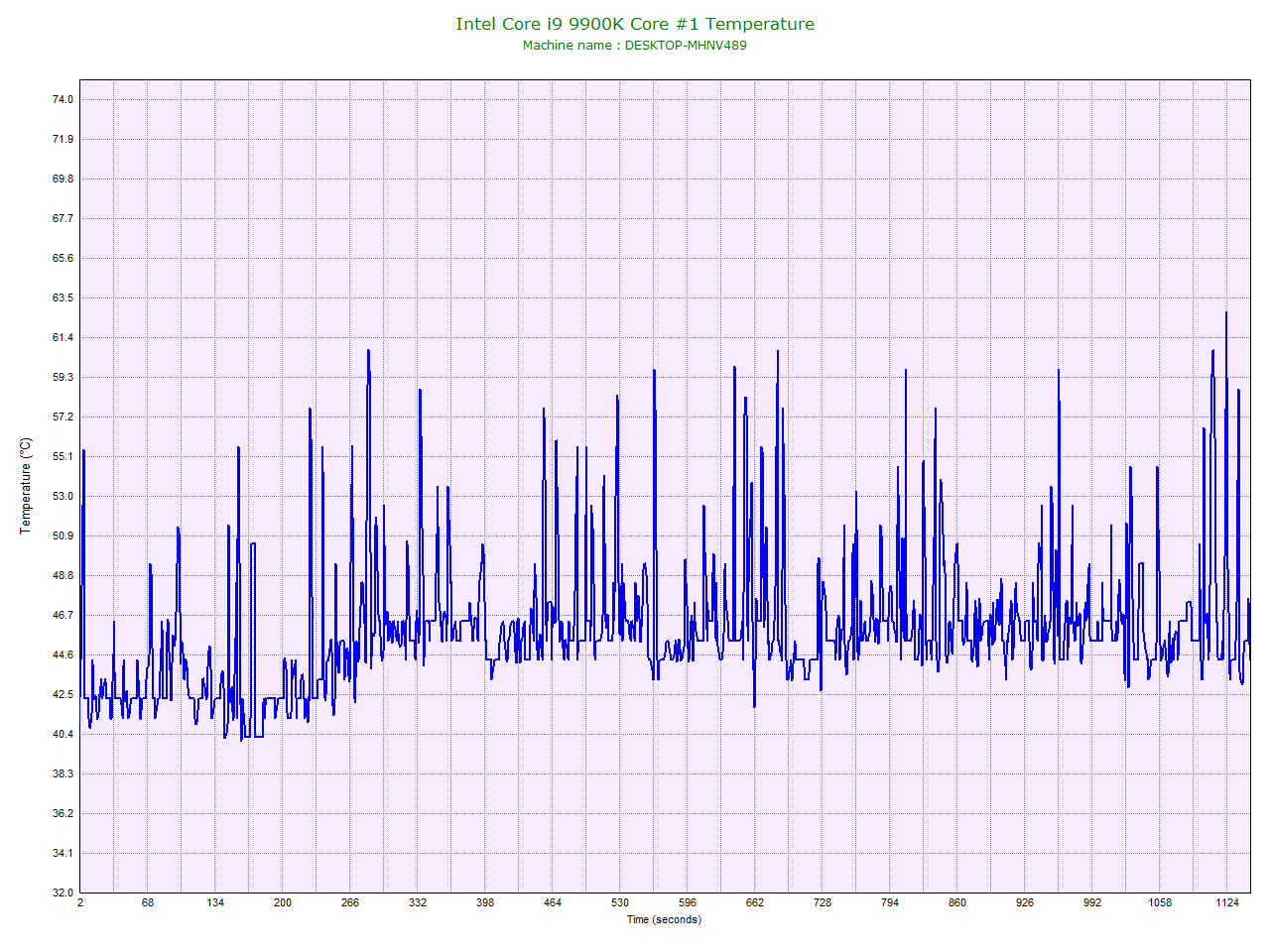This screenshot has height=952, width=1270.
Task: Click the 1124 seconds time axis label
Action: [x=1227, y=902]
